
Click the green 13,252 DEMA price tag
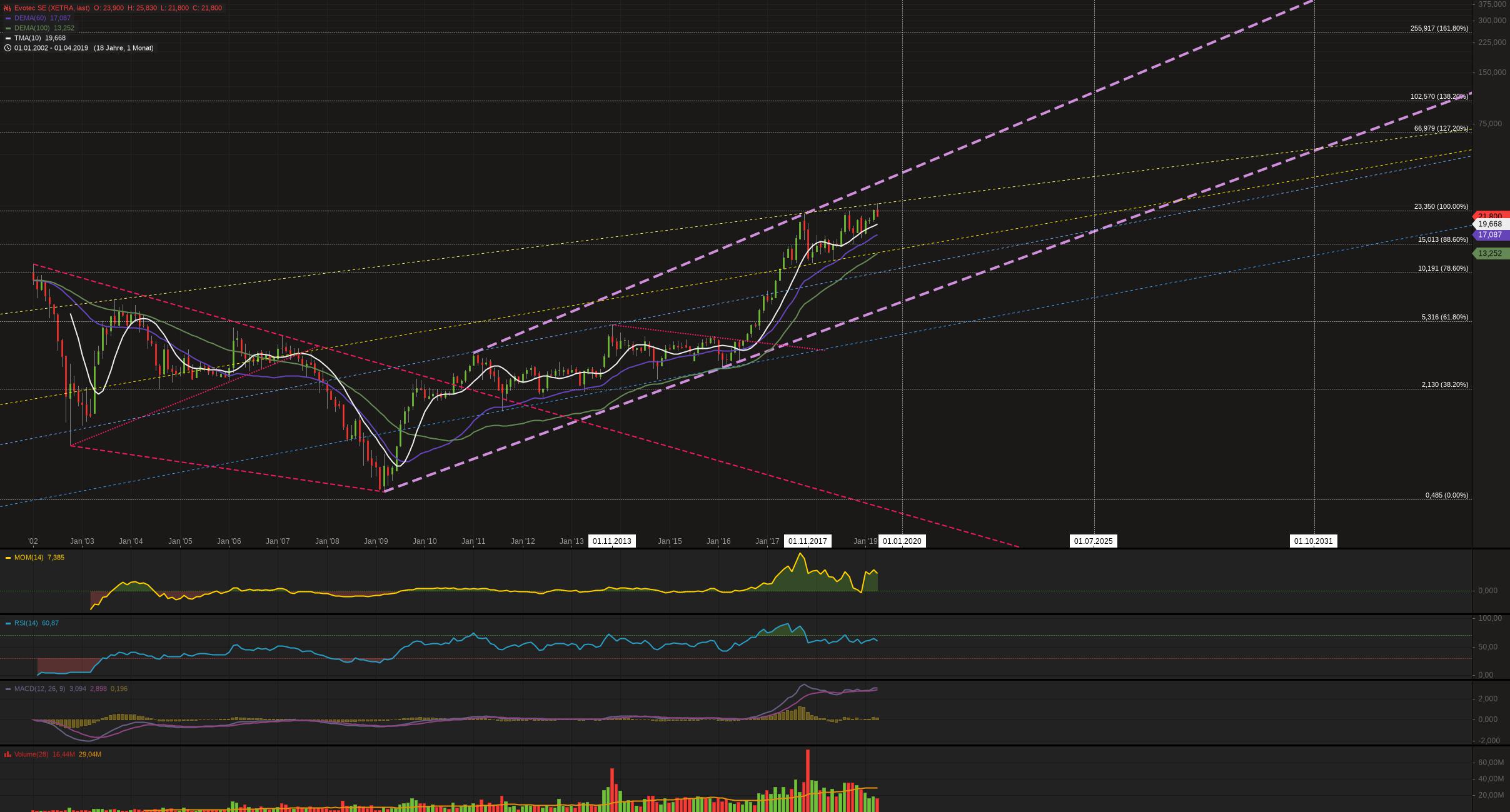click(x=1492, y=254)
